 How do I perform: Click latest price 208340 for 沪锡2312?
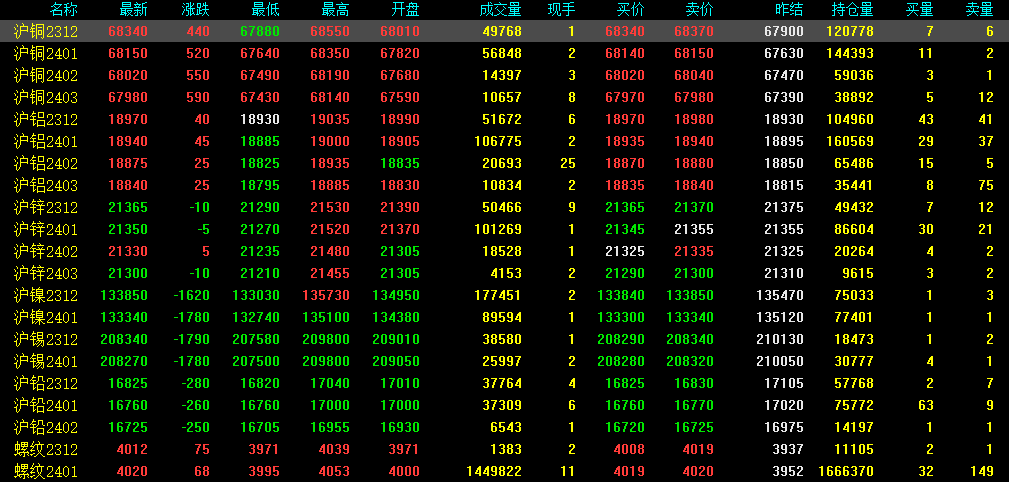click(124, 339)
